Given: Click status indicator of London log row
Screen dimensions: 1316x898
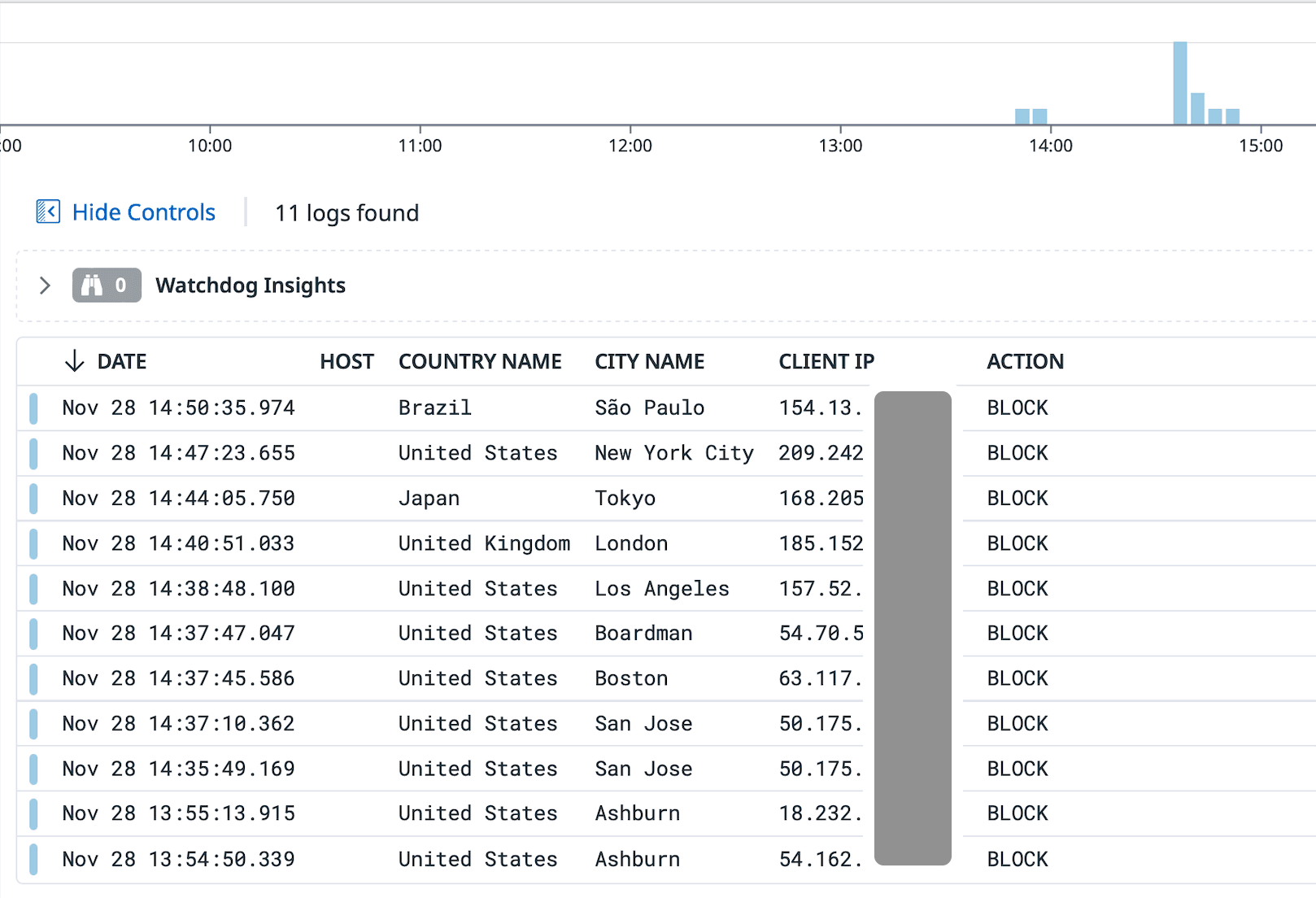Looking at the screenshot, I should click(x=33, y=543).
